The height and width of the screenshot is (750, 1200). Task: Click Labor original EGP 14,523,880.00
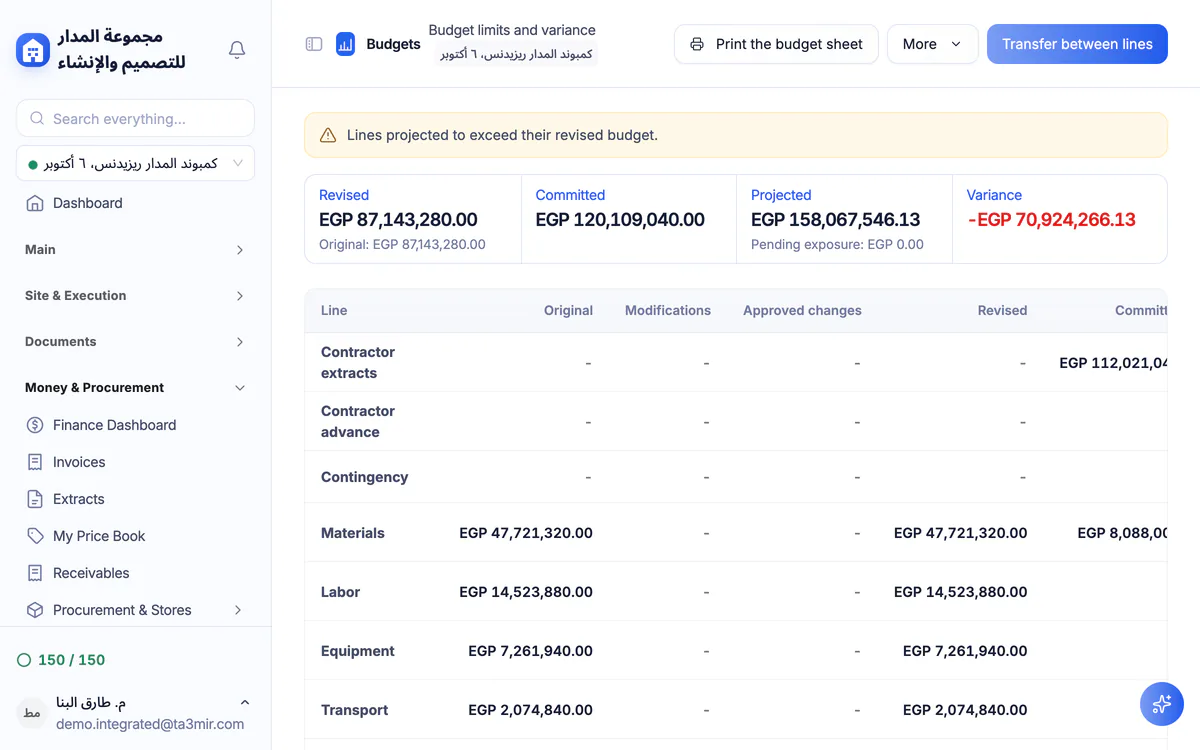click(526, 592)
